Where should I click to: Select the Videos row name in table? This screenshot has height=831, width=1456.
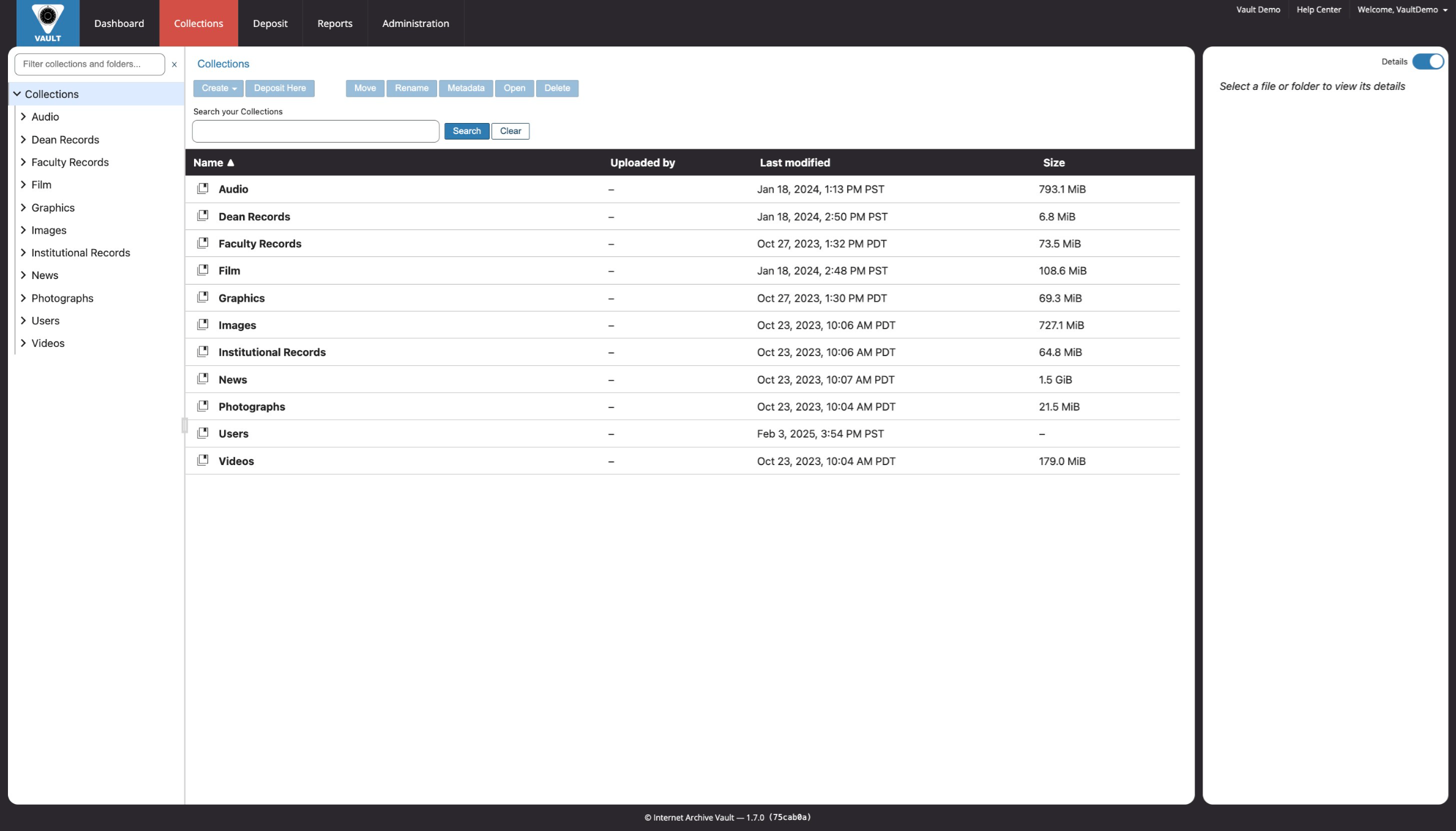pos(236,461)
